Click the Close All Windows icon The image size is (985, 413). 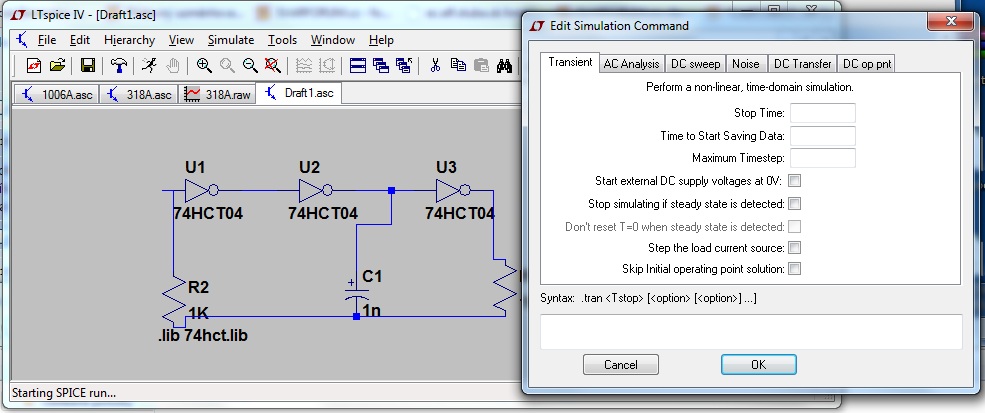pos(404,65)
